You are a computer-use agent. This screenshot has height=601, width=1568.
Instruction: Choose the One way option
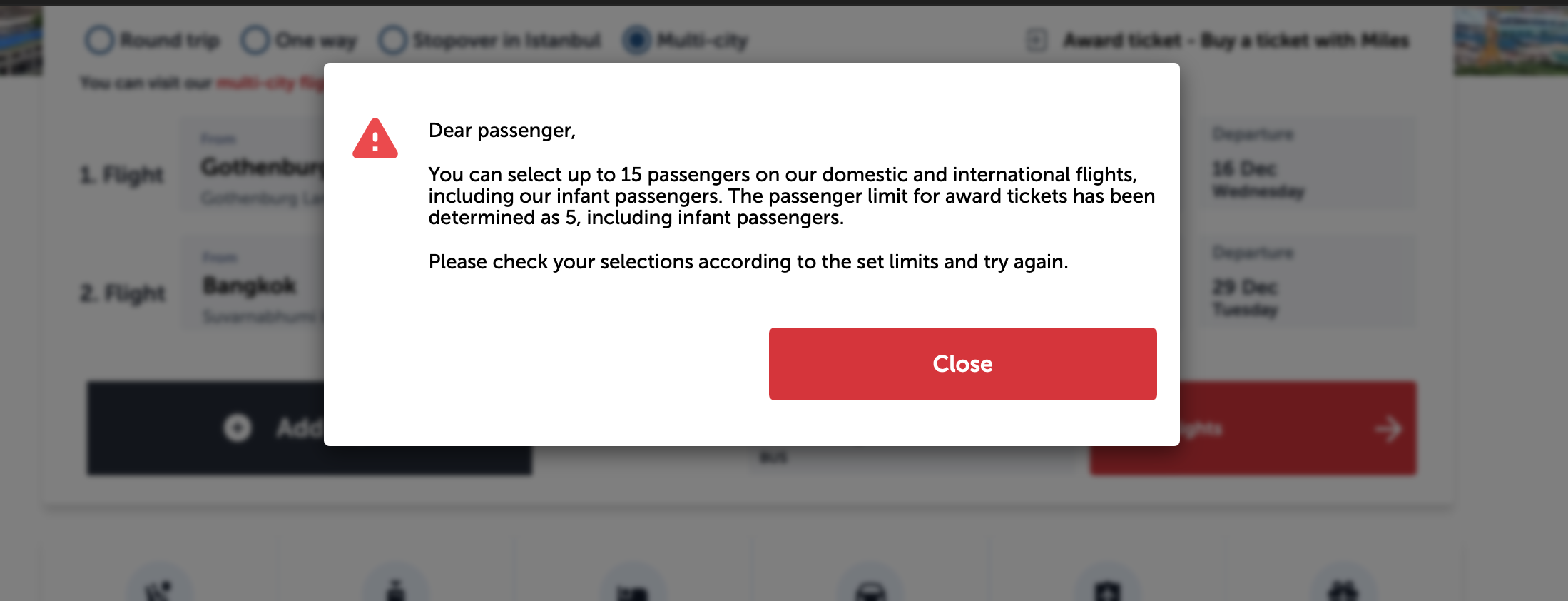point(255,40)
